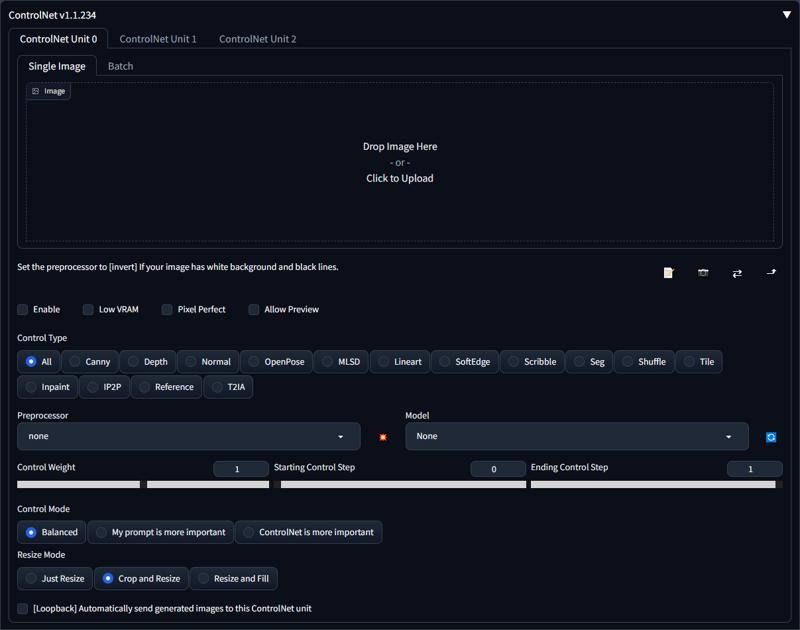This screenshot has width=800, height=630.
Task: Click the Starting Control Step value field
Action: pos(497,469)
